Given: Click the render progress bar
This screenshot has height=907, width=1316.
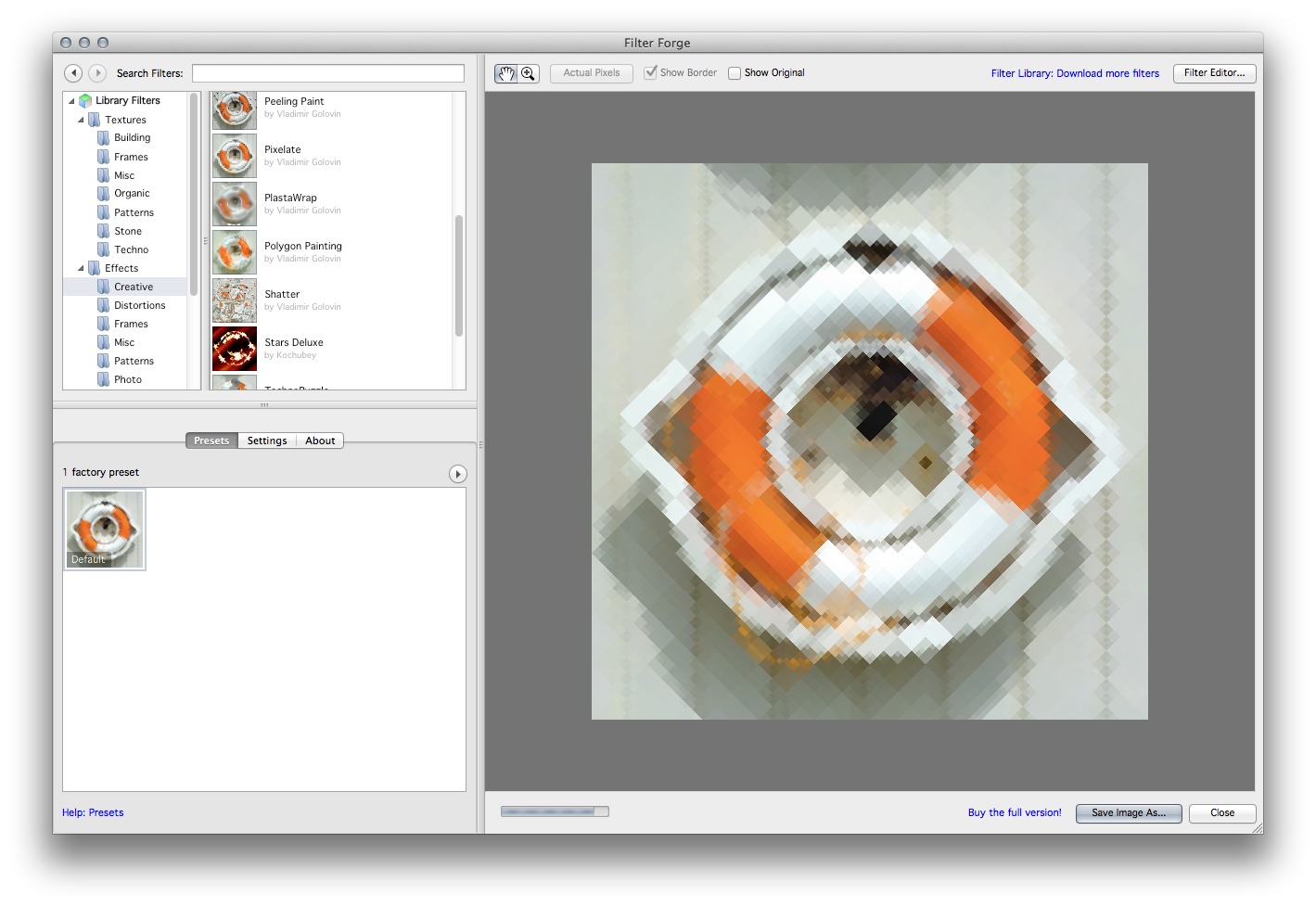Looking at the screenshot, I should tap(555, 811).
